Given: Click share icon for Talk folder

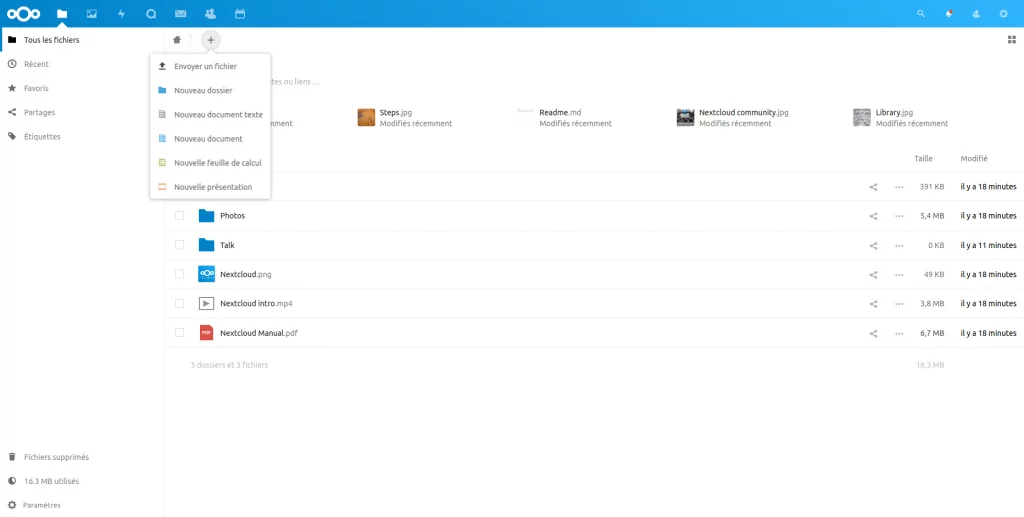Looking at the screenshot, I should (873, 245).
